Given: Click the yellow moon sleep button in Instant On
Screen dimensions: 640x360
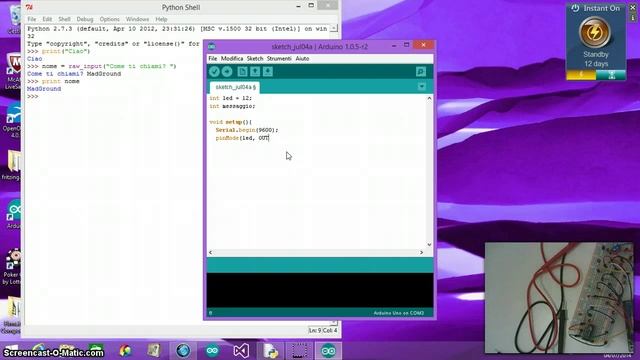Looking at the screenshot, I should (x=581, y=75).
